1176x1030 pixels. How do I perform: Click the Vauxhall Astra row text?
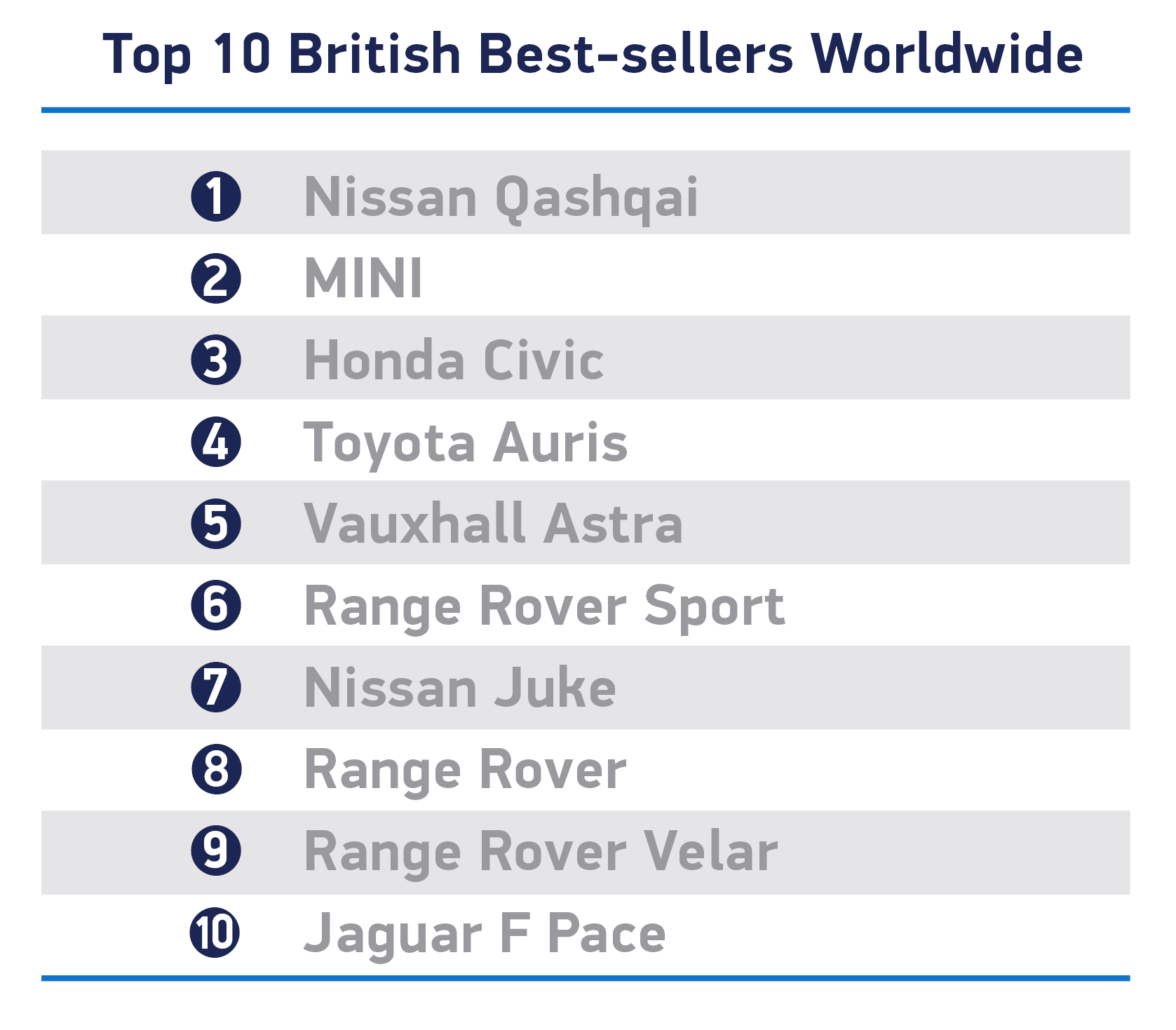(493, 524)
